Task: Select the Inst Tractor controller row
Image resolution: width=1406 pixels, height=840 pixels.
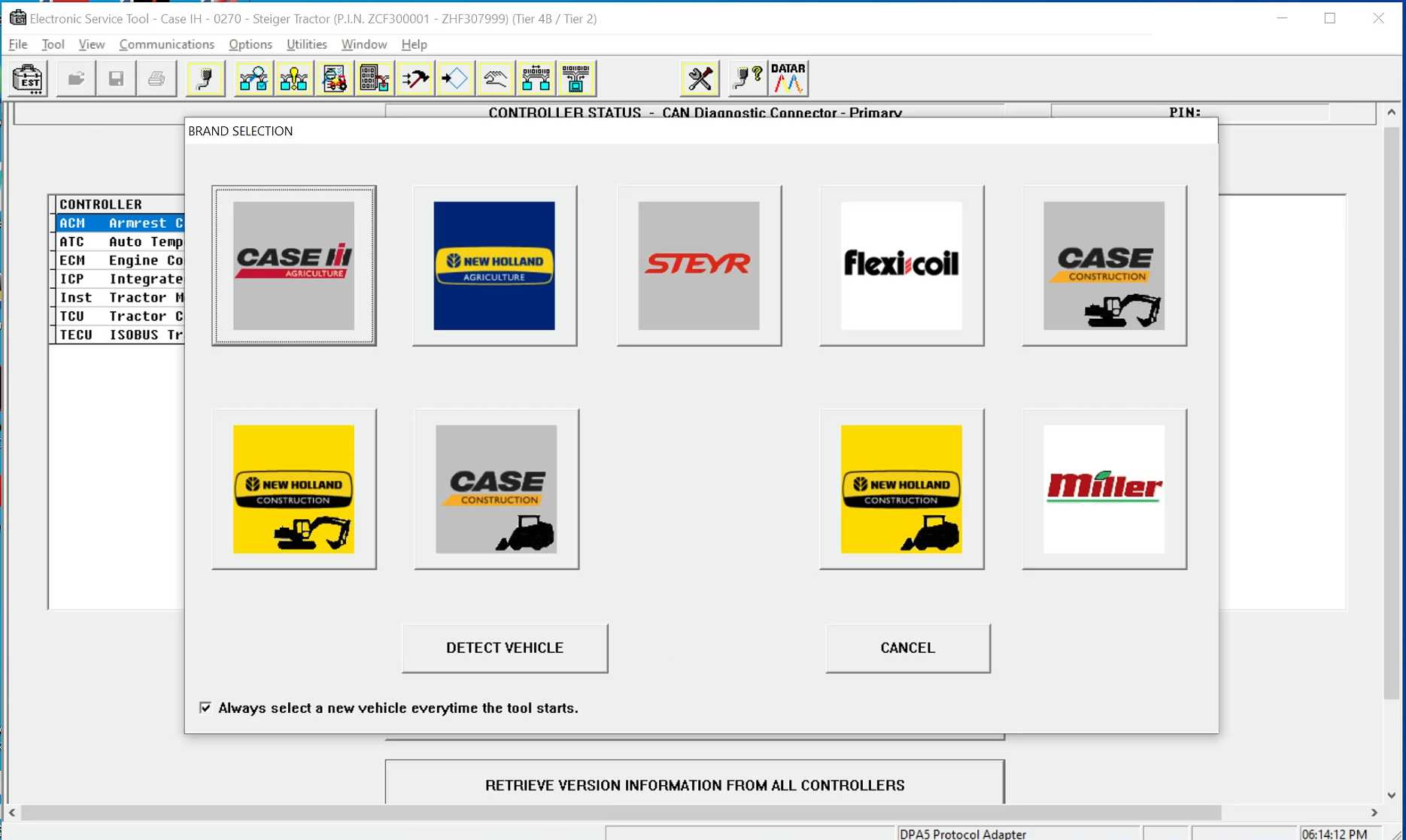Action: coord(120,298)
